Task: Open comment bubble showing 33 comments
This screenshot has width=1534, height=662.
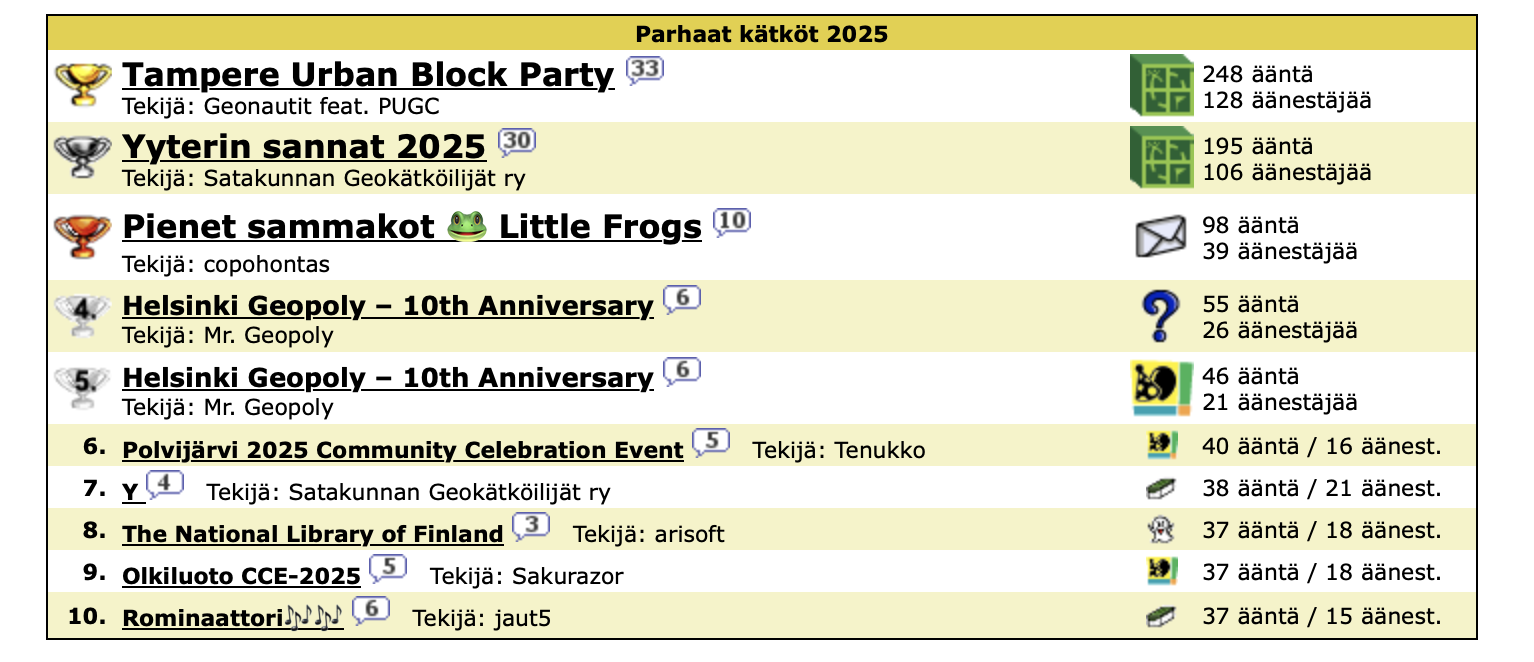Action: pyautogui.click(x=645, y=70)
